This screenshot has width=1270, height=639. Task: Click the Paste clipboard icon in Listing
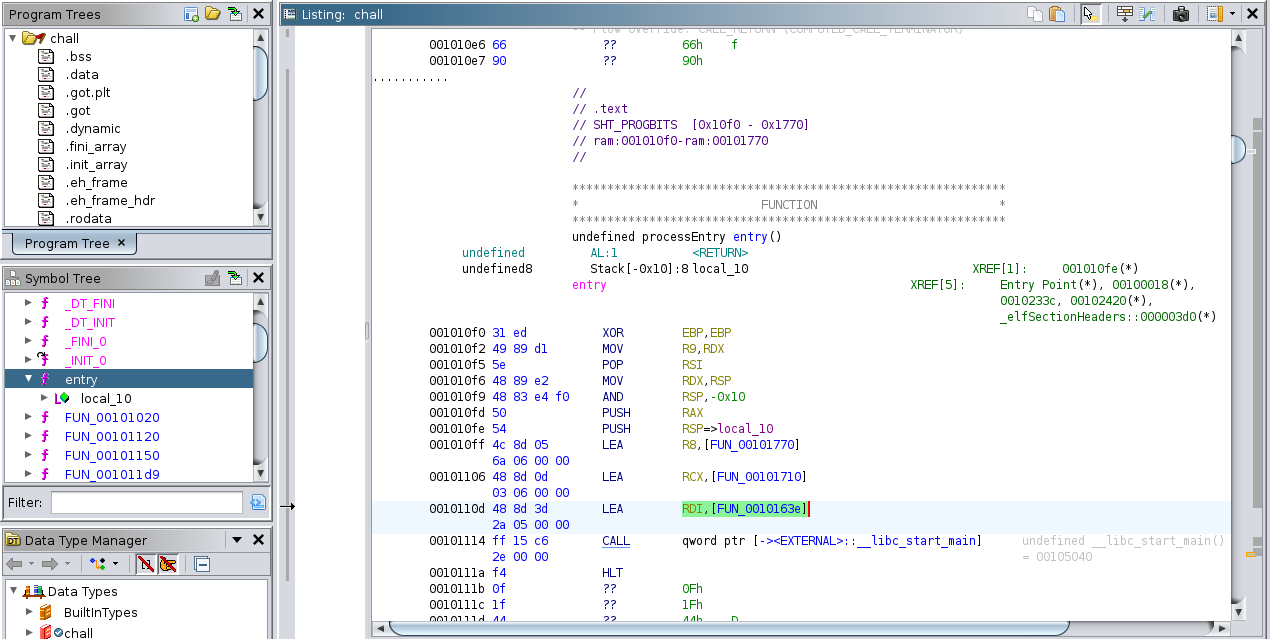point(1058,14)
